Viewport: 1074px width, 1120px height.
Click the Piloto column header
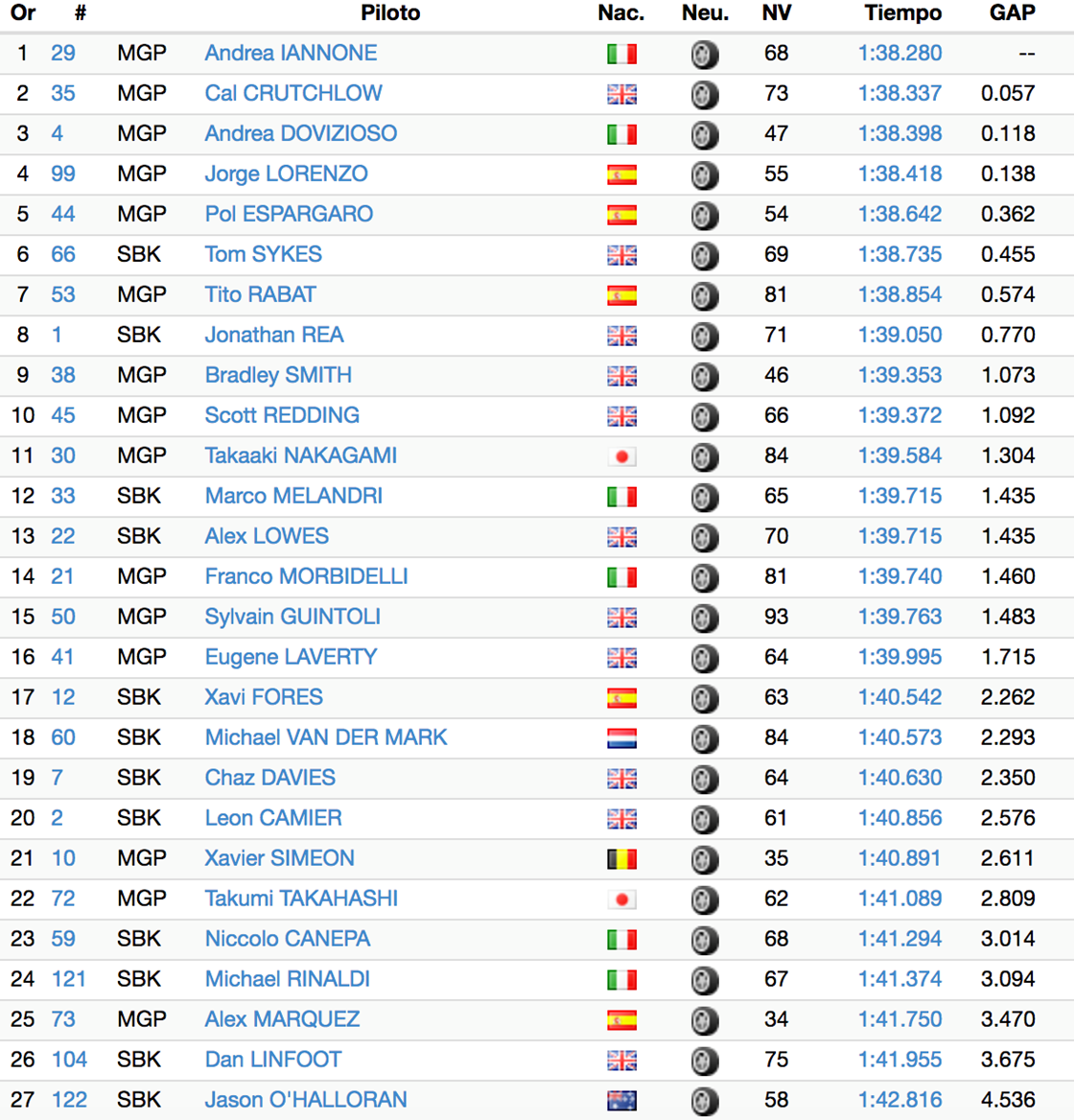[390, 12]
